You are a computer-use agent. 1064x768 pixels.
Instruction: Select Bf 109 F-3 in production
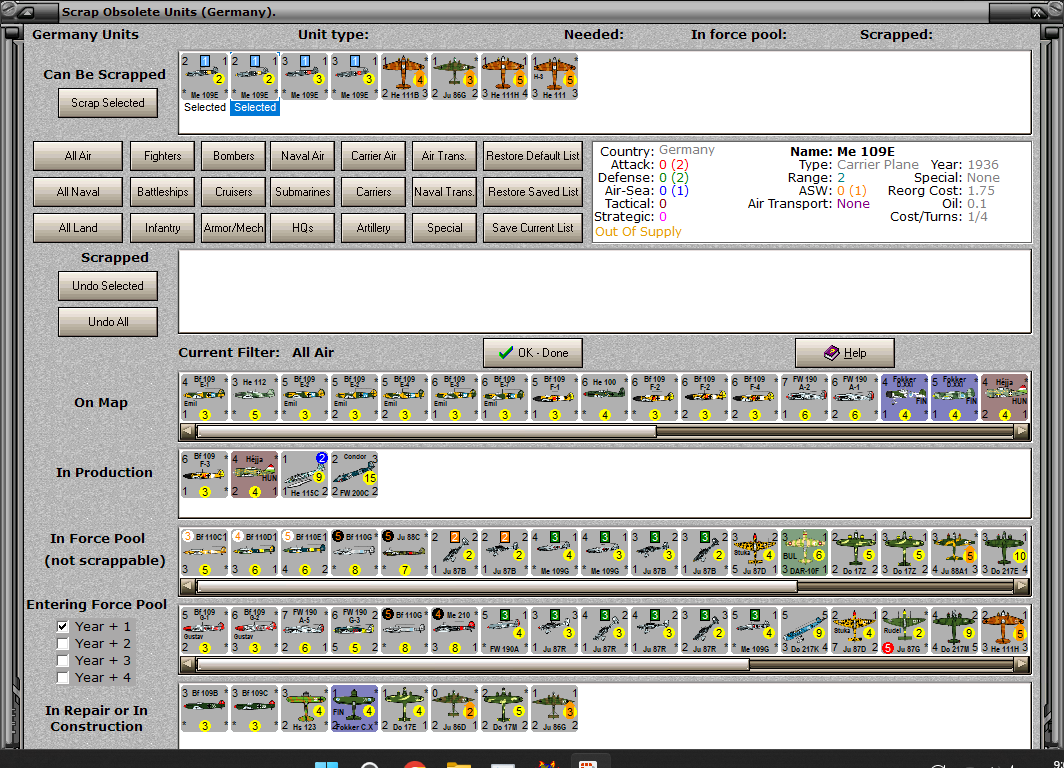[x=204, y=474]
